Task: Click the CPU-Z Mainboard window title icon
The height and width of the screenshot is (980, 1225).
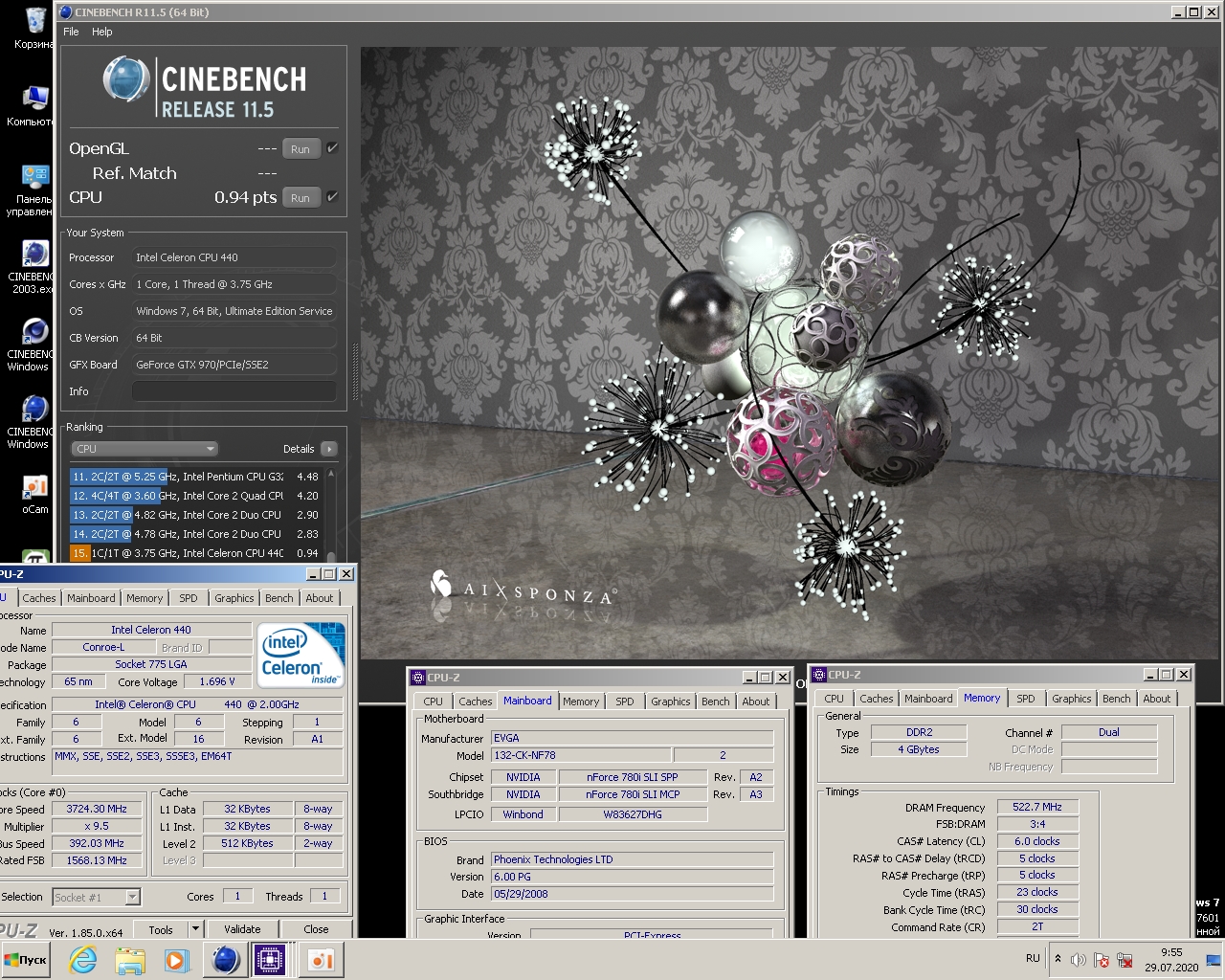Action: (417, 677)
